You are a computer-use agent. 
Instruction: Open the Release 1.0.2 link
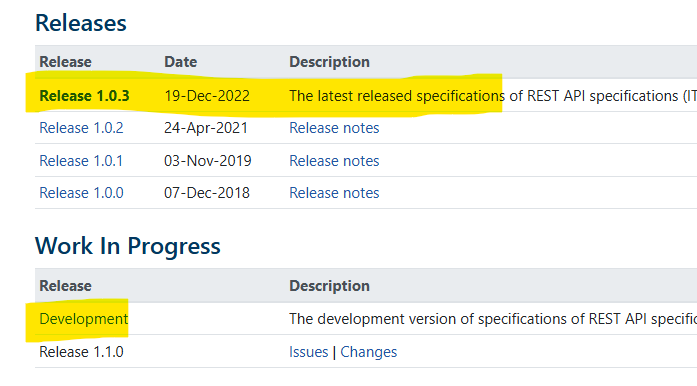(x=81, y=128)
